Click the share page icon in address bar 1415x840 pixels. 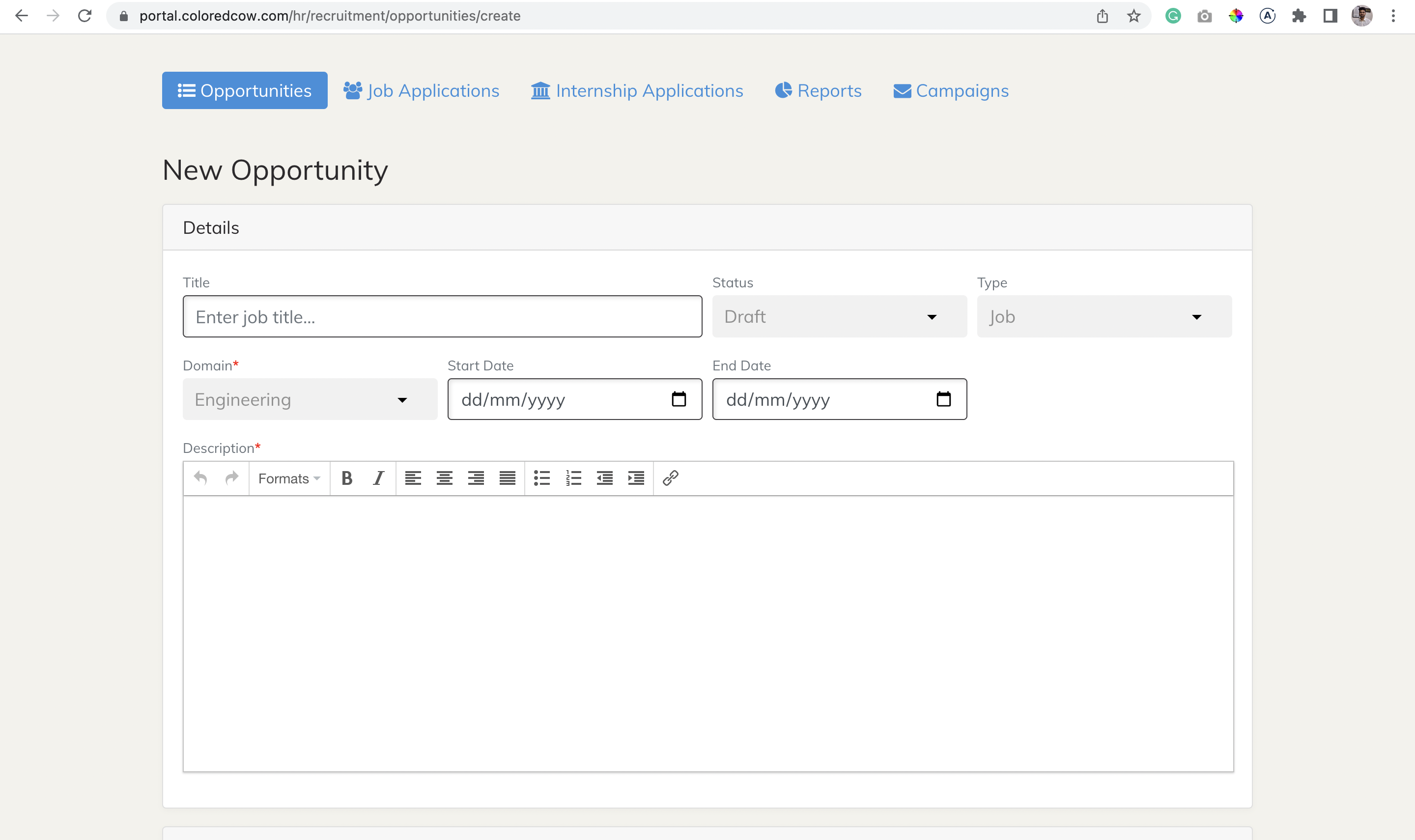click(1102, 16)
